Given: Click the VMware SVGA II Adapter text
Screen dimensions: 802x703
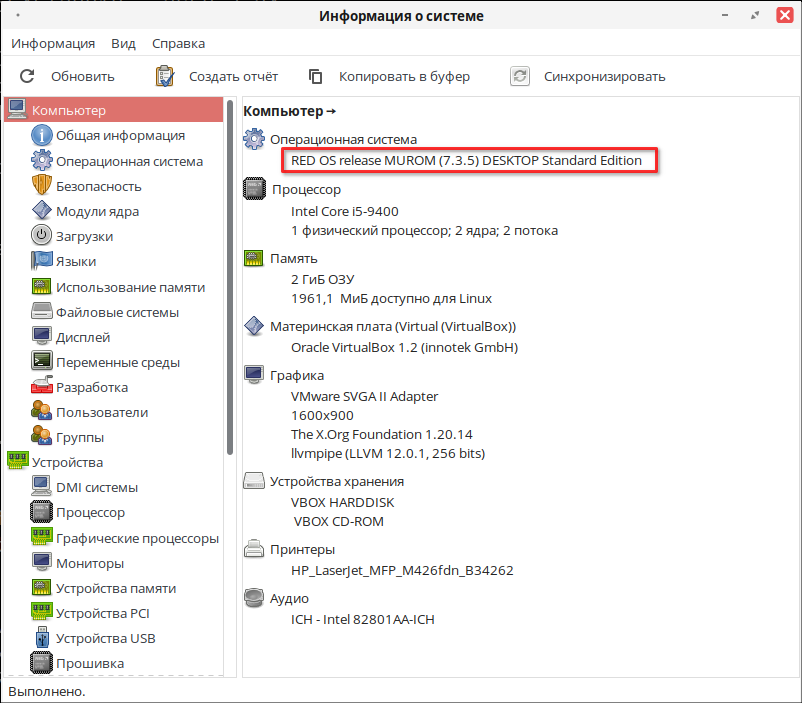Looking at the screenshot, I should click(365, 396).
